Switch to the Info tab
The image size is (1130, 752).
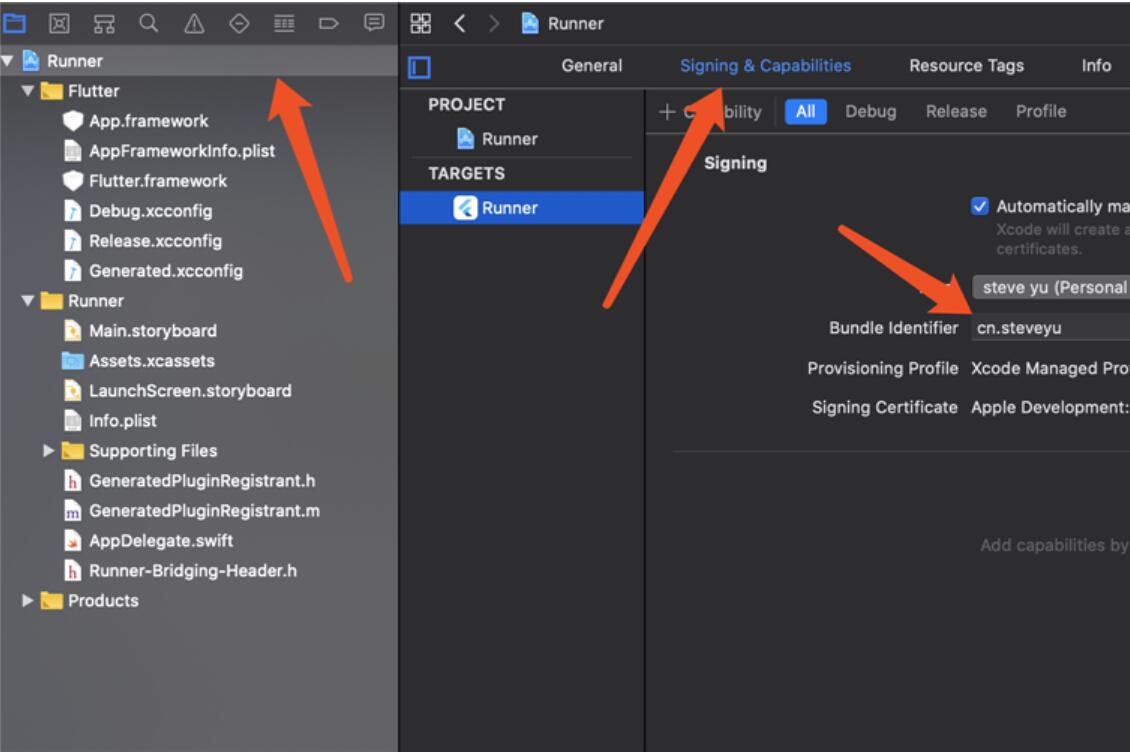pos(1096,66)
